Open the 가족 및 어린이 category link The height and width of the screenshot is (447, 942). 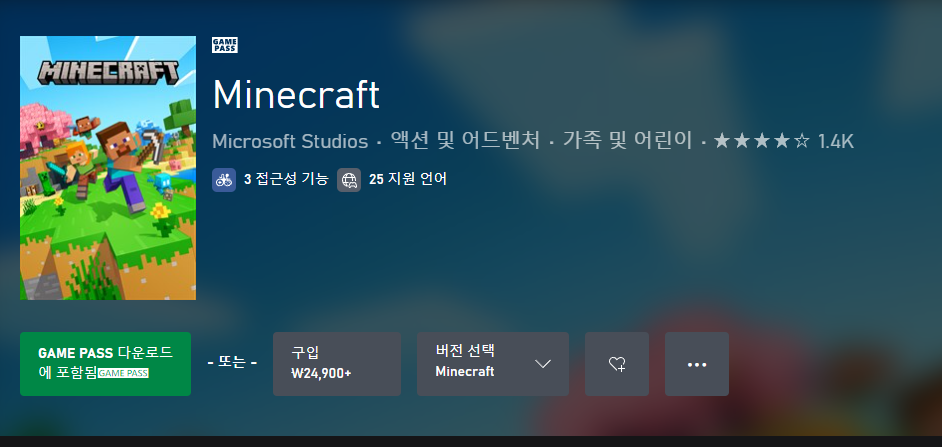628,141
